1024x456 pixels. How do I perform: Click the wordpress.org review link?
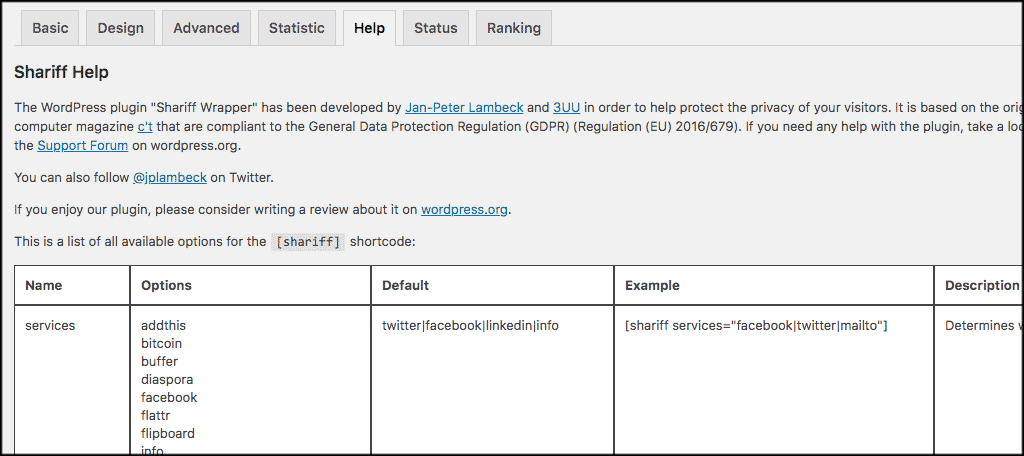tap(464, 210)
